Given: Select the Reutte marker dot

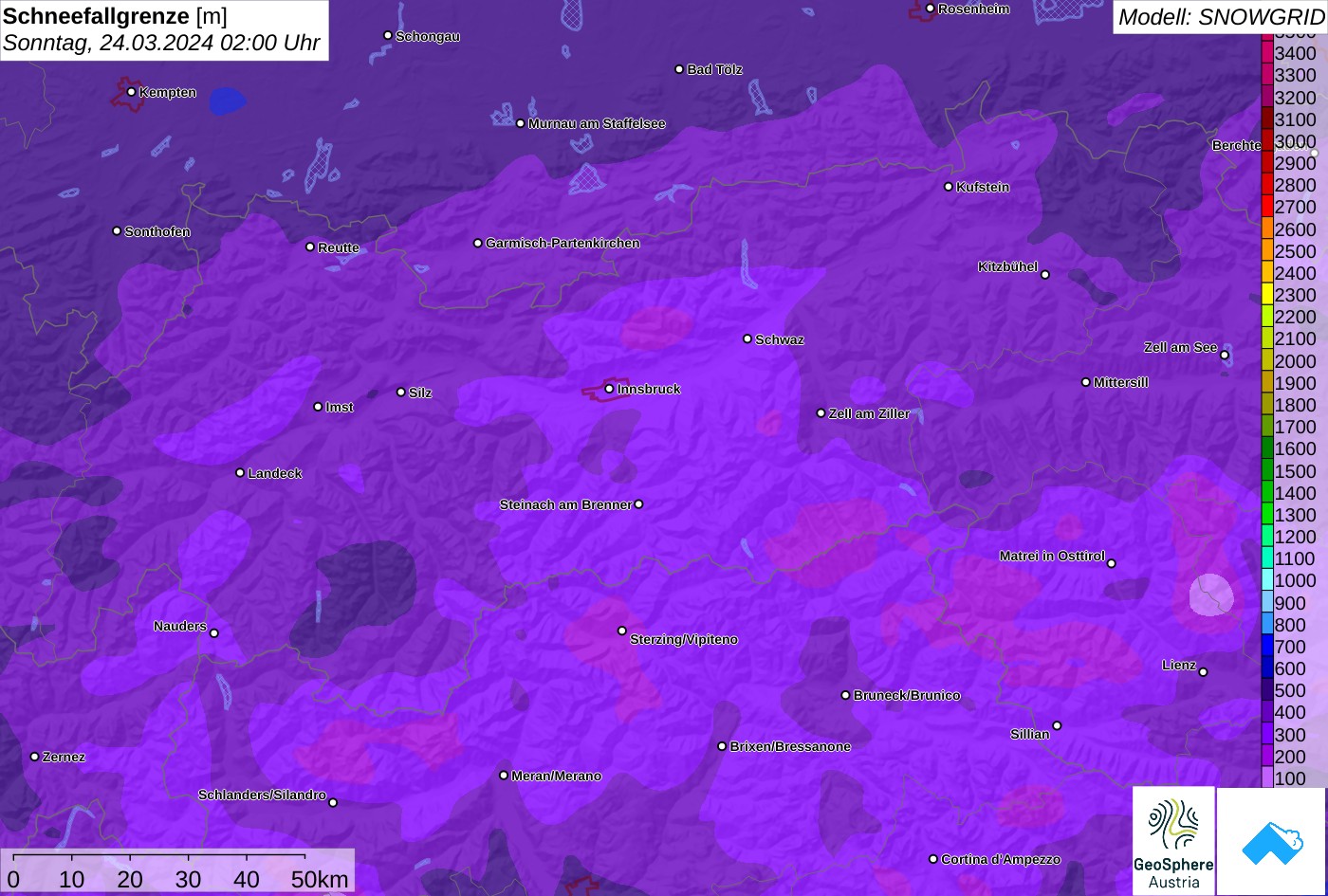Looking at the screenshot, I should [309, 247].
